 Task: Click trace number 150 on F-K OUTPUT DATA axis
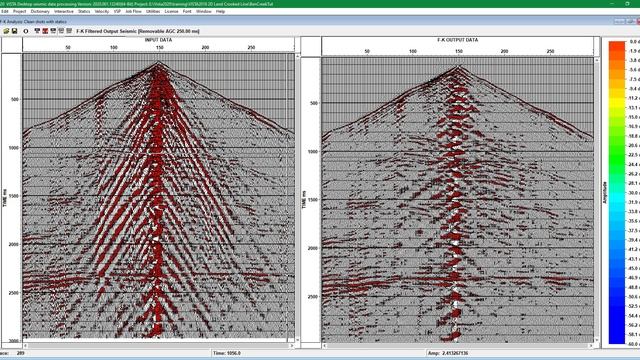pos(459,51)
